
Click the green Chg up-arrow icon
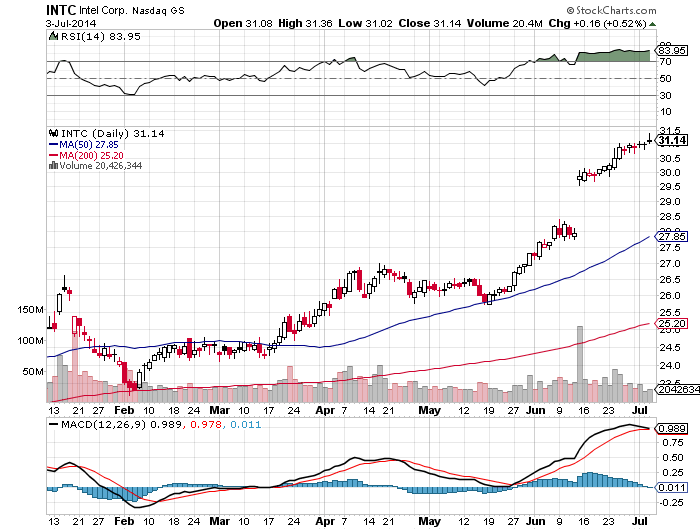[x=652, y=24]
